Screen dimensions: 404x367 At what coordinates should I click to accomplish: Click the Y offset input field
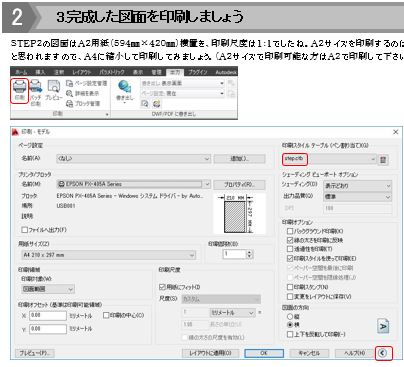click(48, 329)
